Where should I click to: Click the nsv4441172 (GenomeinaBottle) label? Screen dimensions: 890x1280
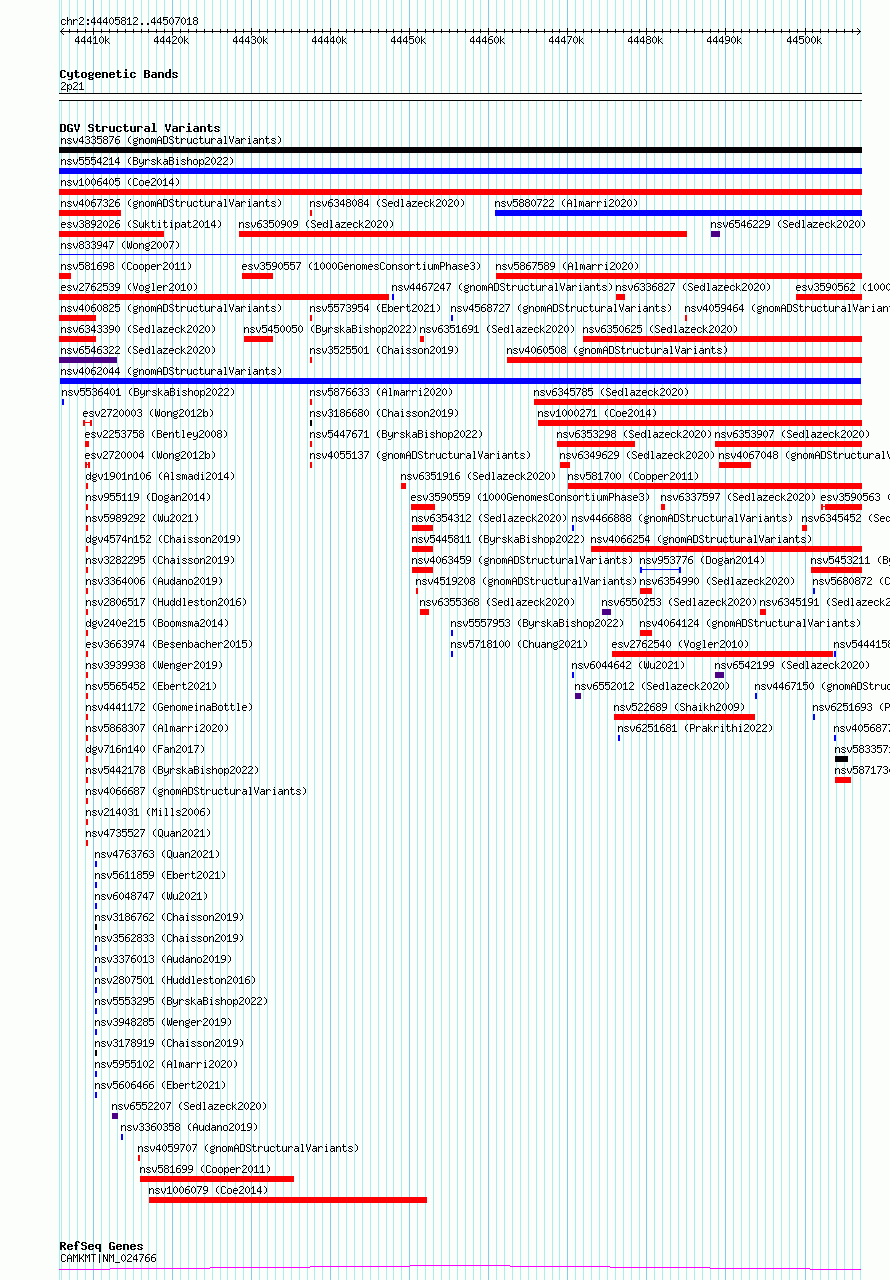169,707
